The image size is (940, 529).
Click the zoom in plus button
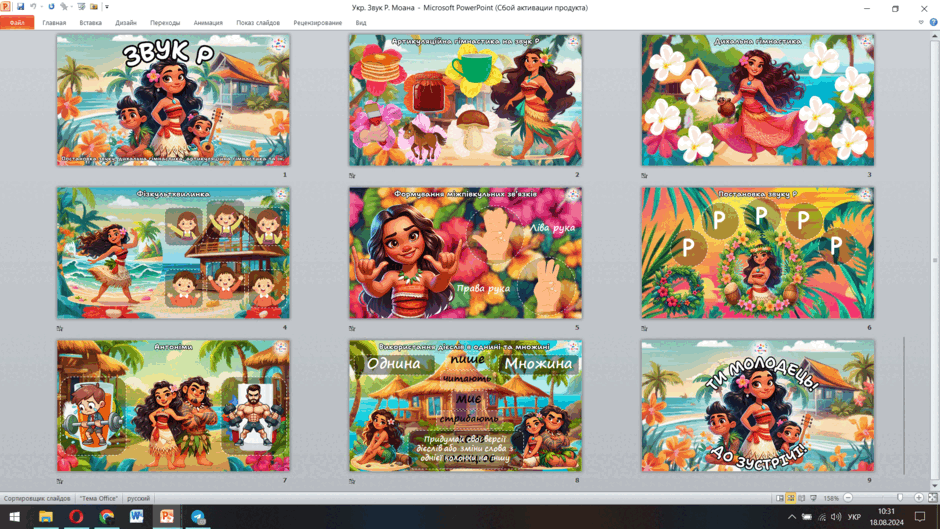pyautogui.click(x=919, y=498)
